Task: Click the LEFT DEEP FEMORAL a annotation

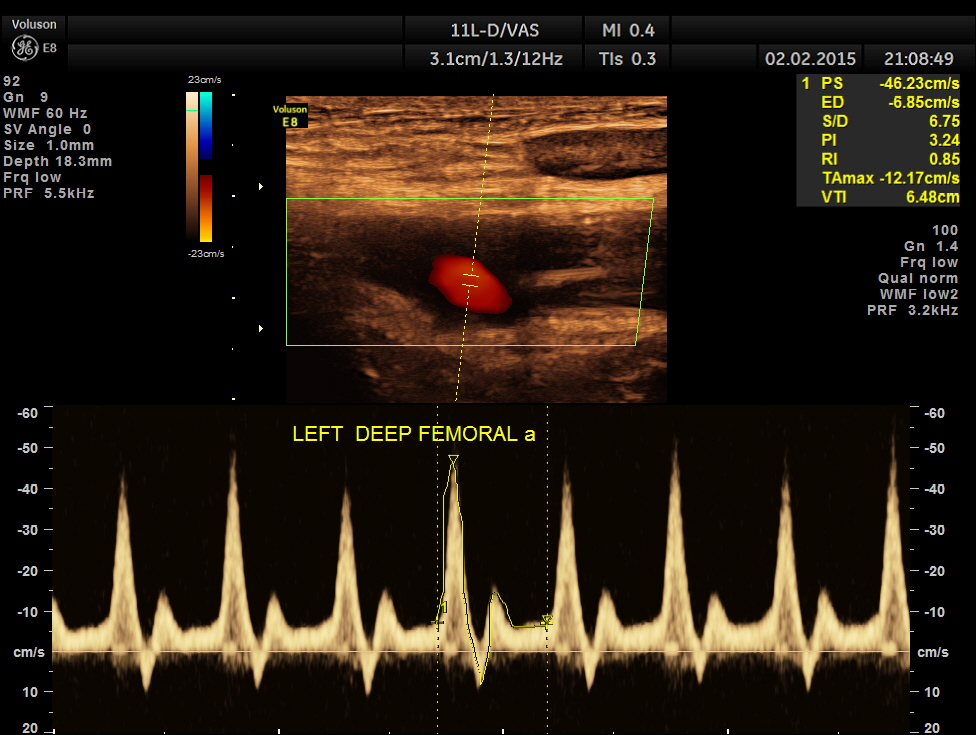Action: [413, 434]
